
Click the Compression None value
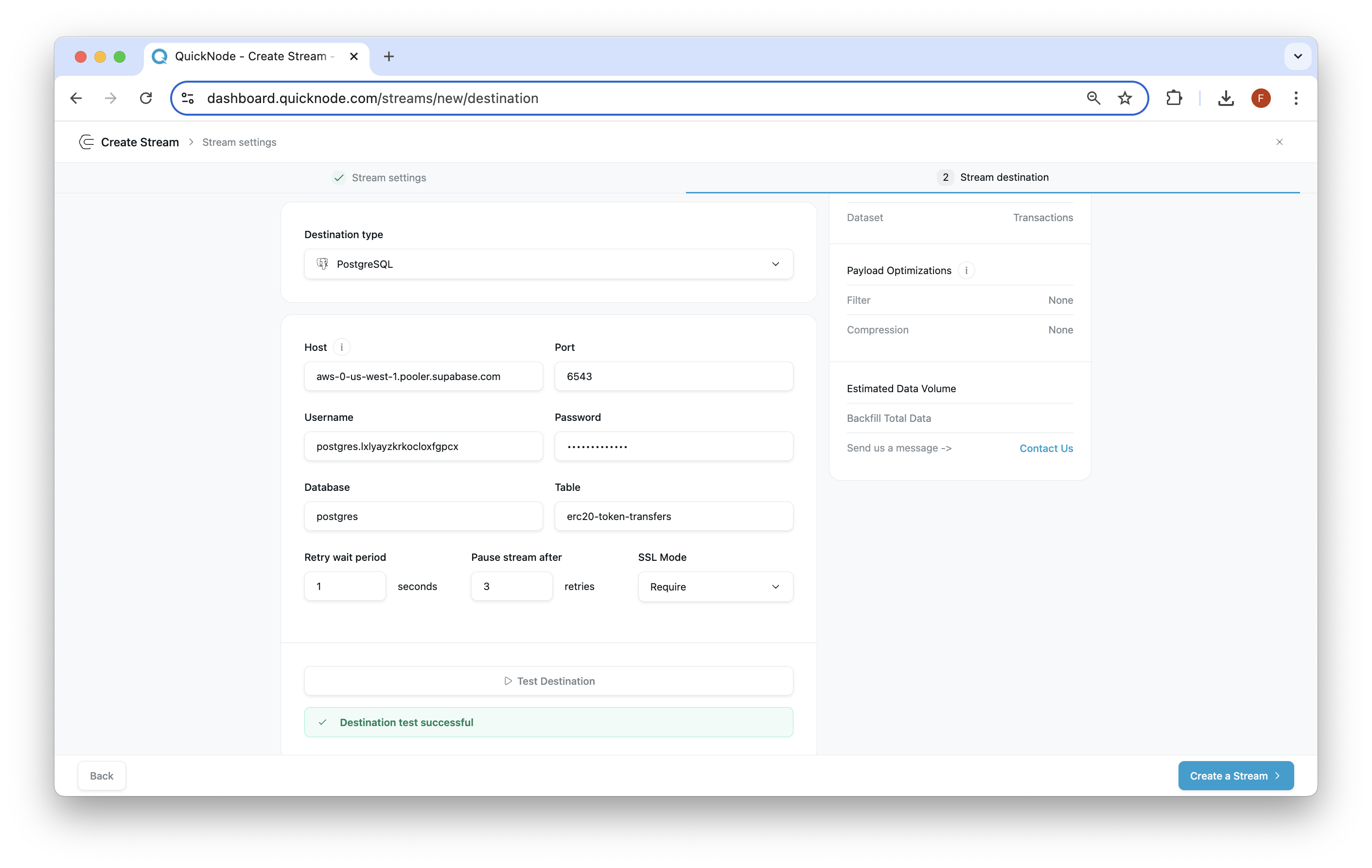pos(1061,329)
